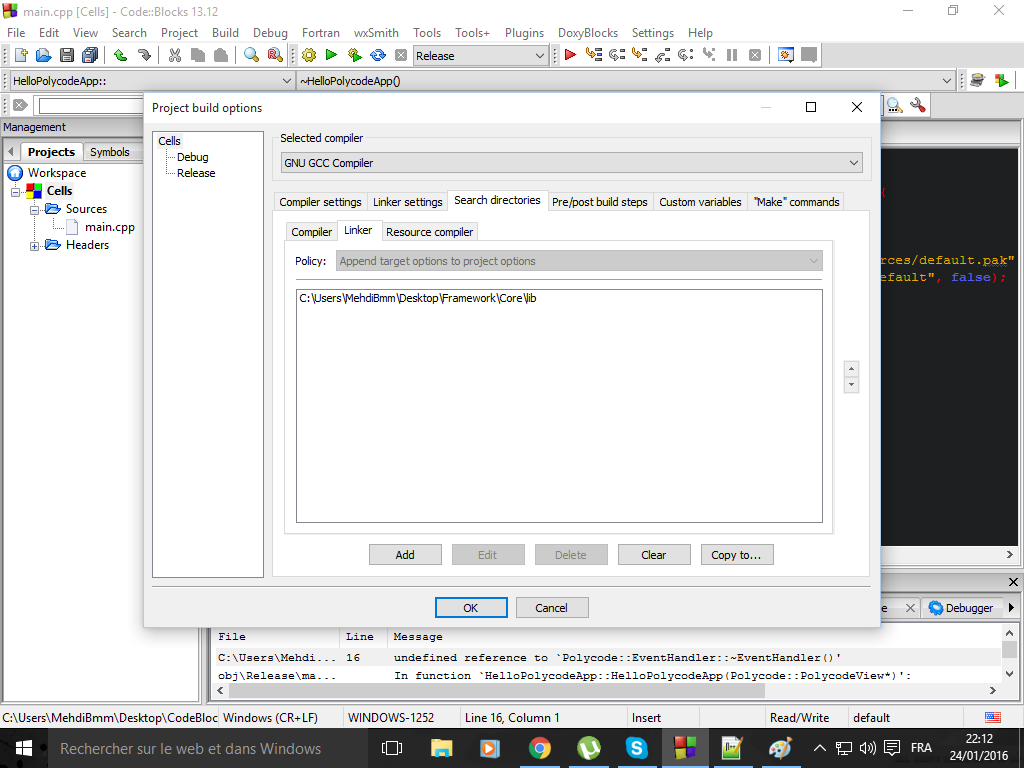1024x768 pixels.
Task: Click the Save all files toolbar icon
Action: [90, 55]
